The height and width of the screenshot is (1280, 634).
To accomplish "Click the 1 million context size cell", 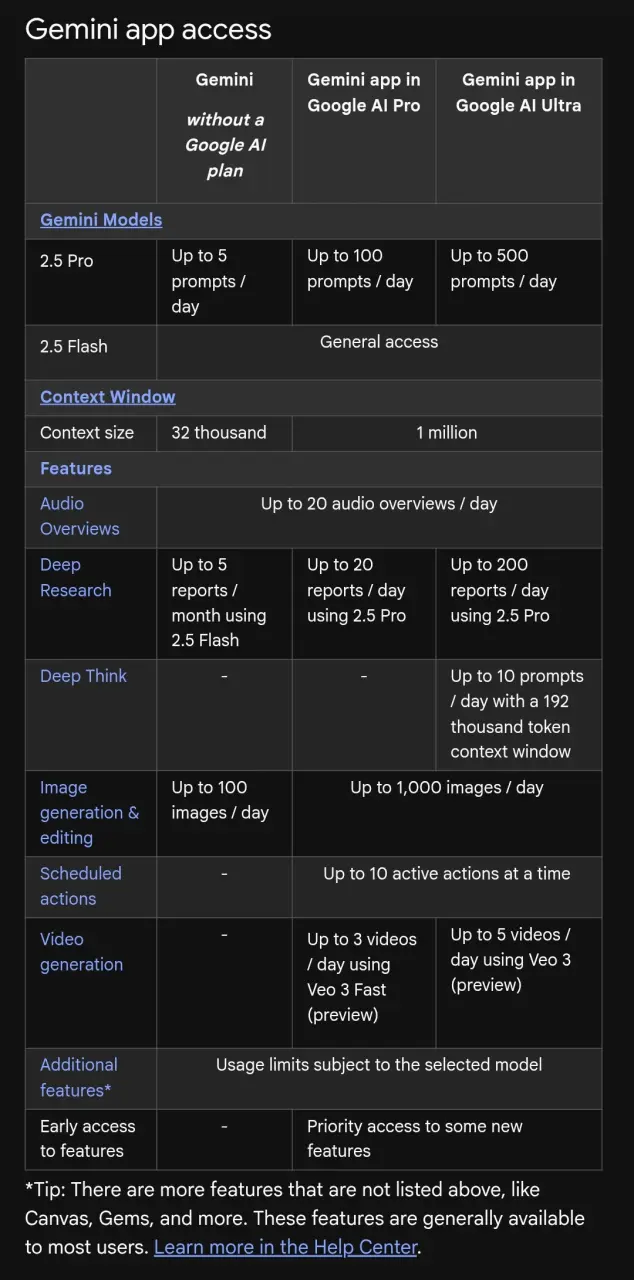I will (x=447, y=433).
